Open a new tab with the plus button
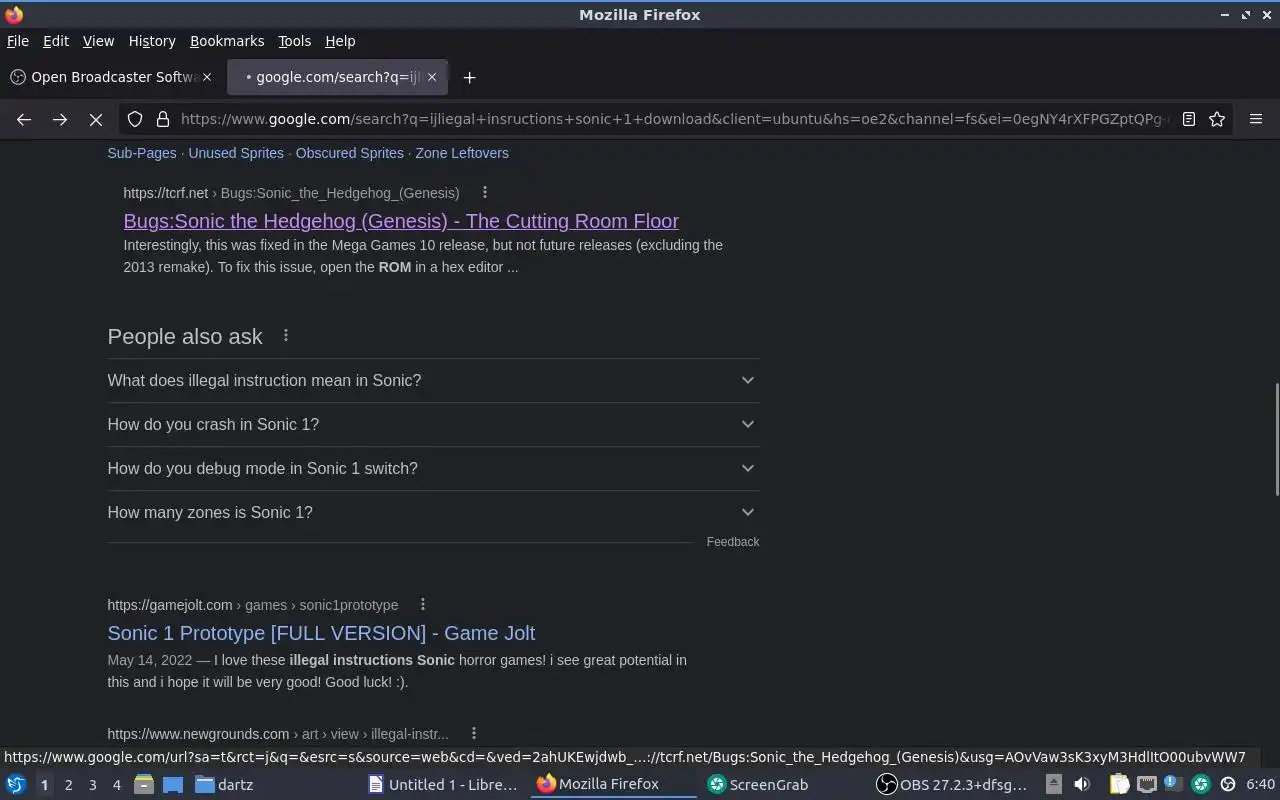Viewport: 1280px width, 800px height. [x=469, y=77]
